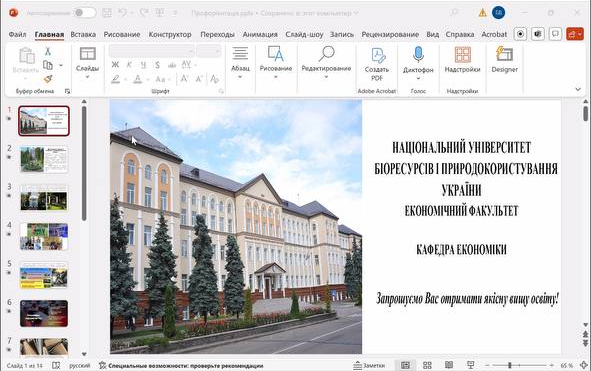Click the yellow warning triangle icon
591x371 pixels.
click(482, 13)
